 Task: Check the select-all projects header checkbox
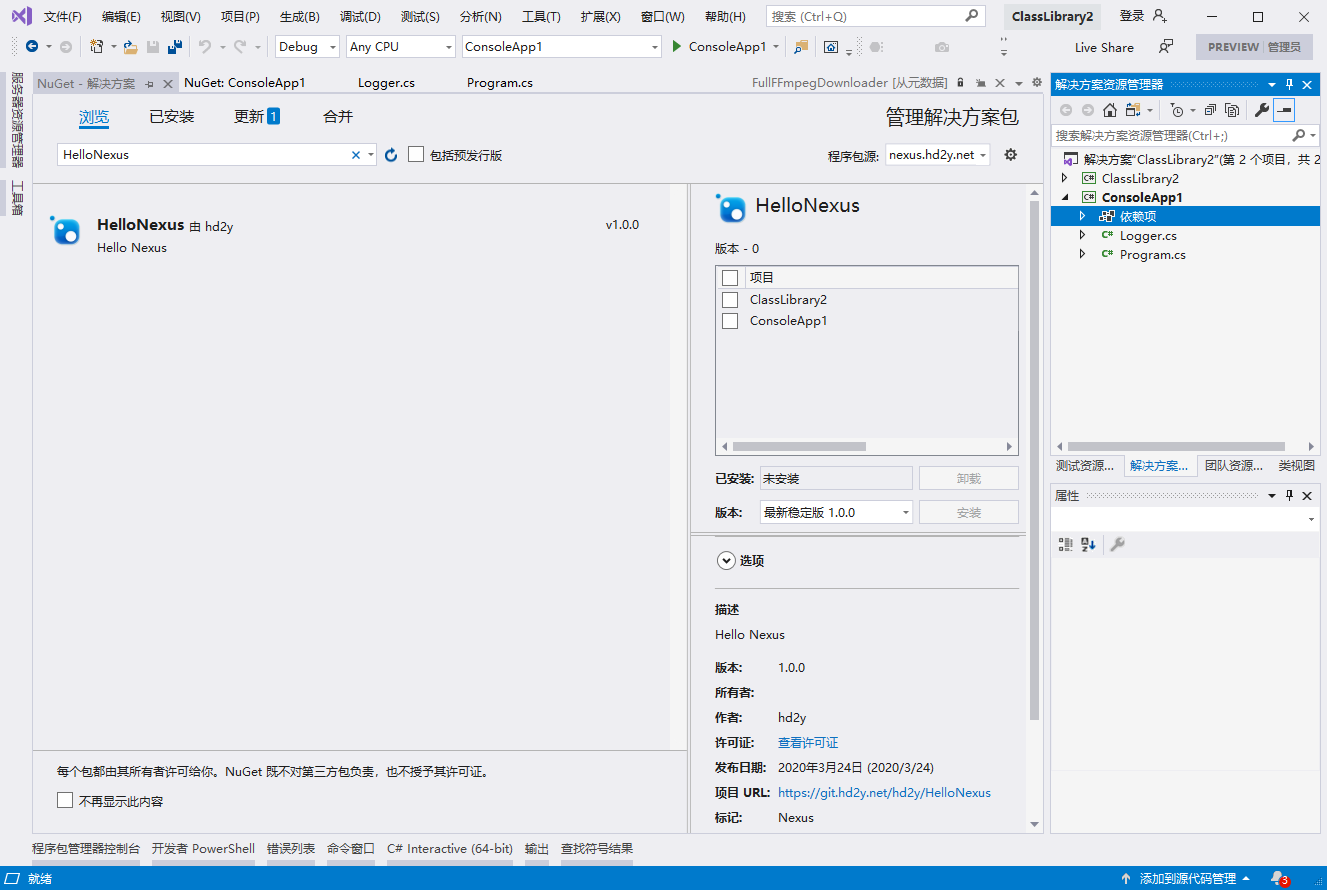730,278
